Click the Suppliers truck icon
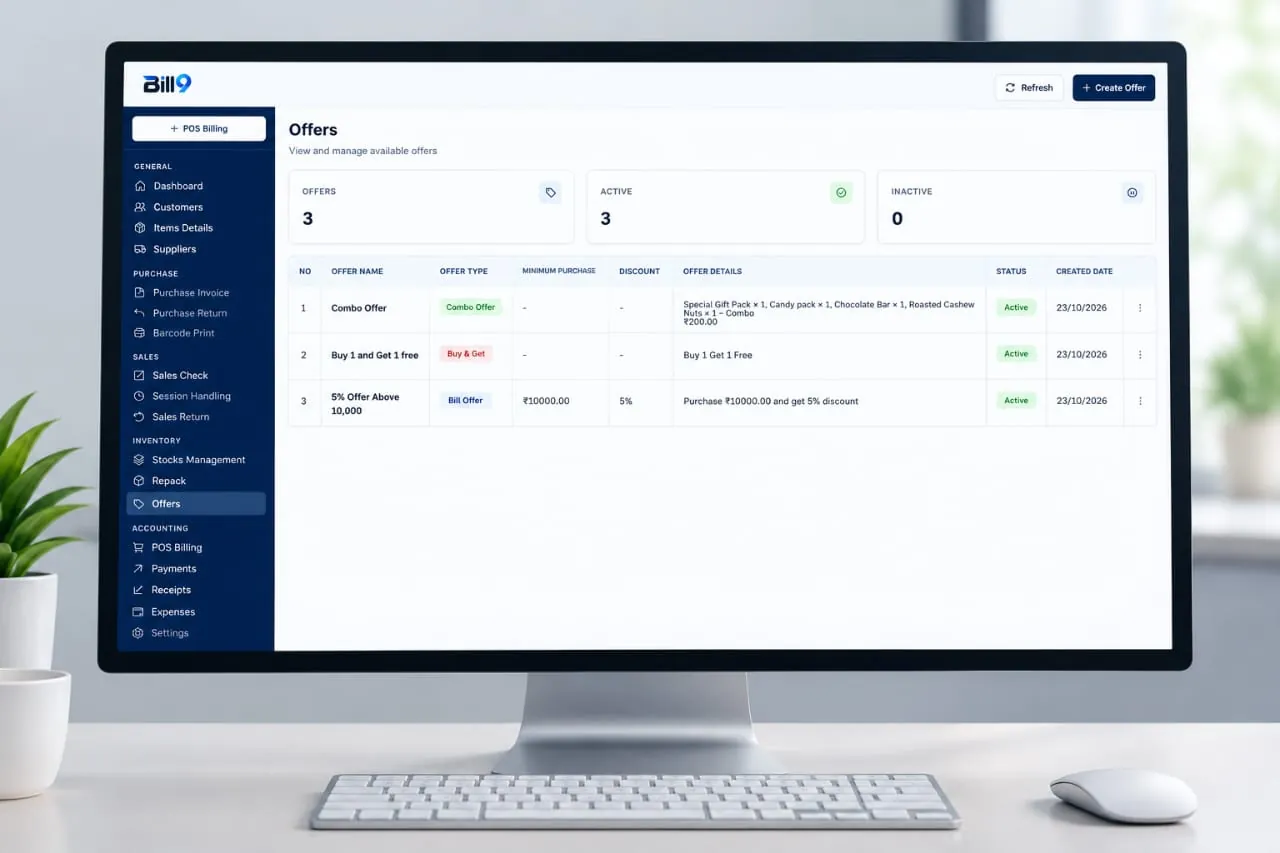Image resolution: width=1280 pixels, height=853 pixels. (x=140, y=249)
